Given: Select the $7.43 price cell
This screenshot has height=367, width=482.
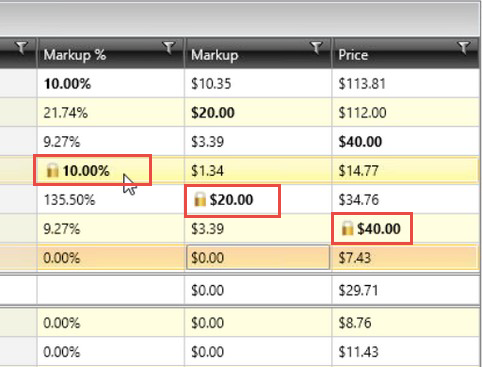Looking at the screenshot, I should pyautogui.click(x=406, y=257).
